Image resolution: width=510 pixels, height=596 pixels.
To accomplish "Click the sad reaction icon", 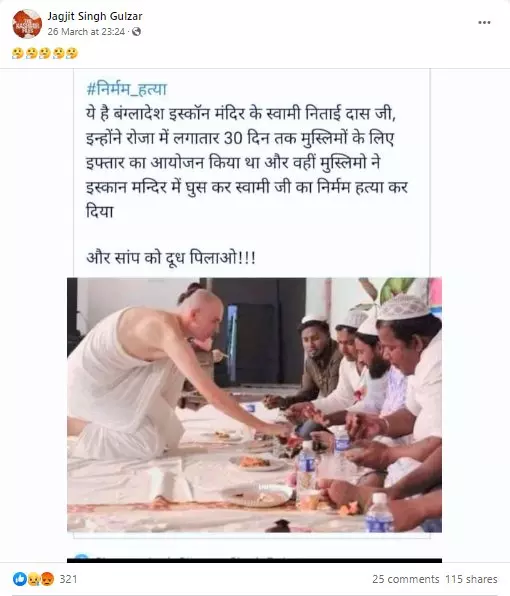I will click(x=33, y=579).
